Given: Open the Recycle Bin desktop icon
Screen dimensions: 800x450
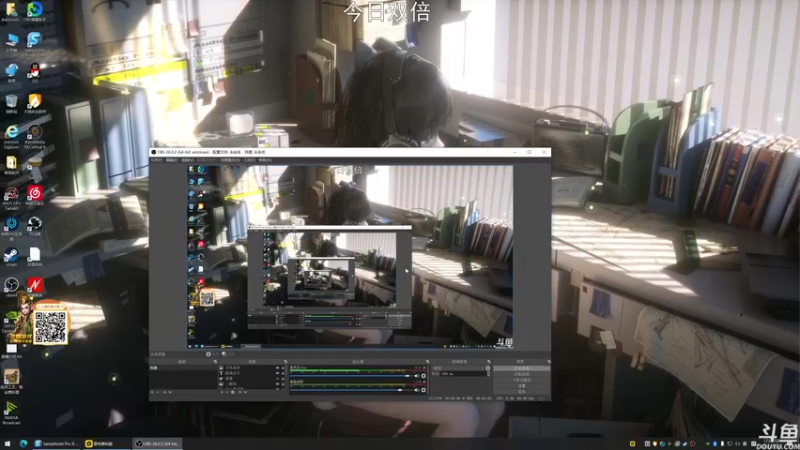Looking at the screenshot, I should click(x=11, y=102).
